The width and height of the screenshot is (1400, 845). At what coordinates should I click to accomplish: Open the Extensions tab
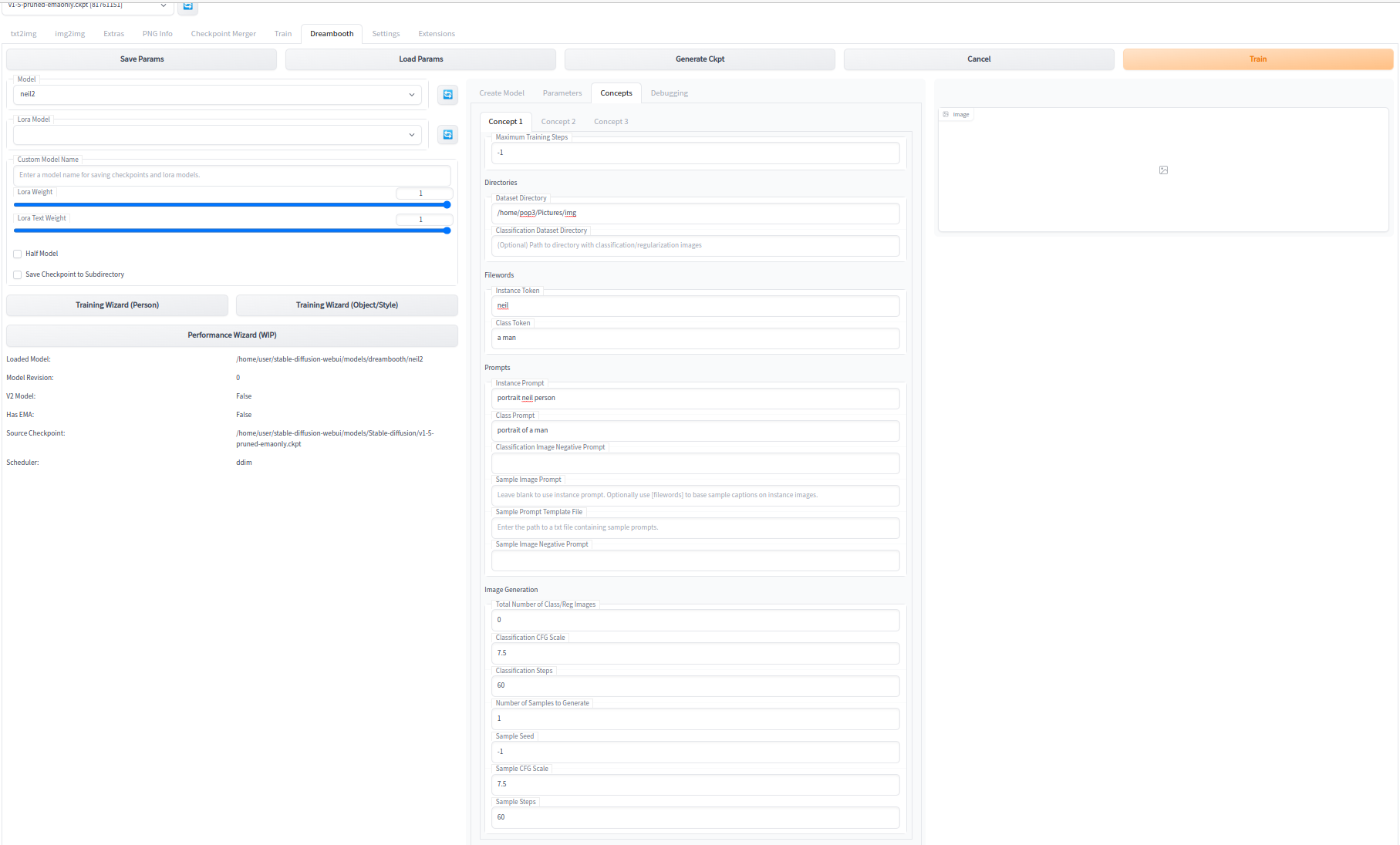(437, 34)
